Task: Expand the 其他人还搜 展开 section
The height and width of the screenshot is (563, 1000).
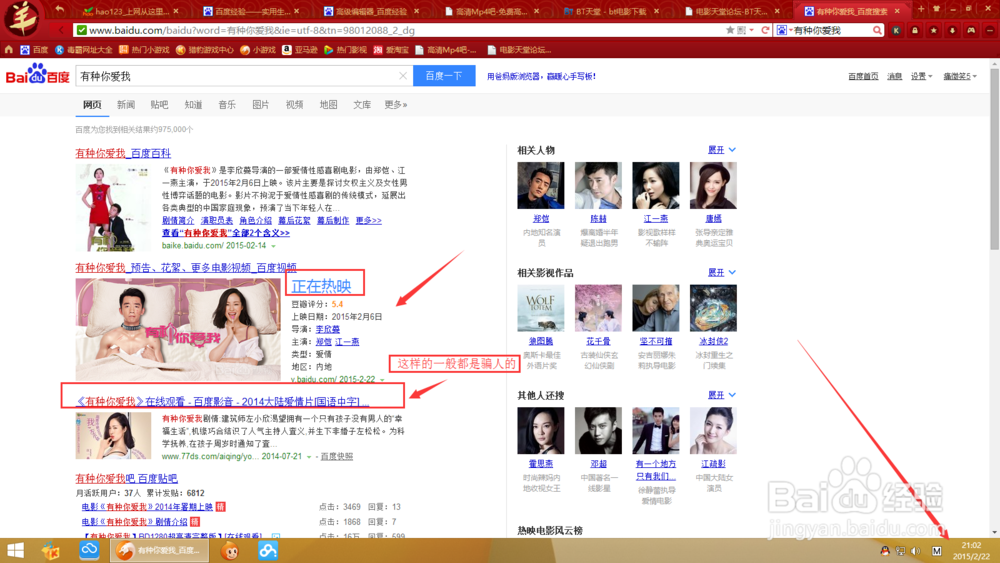Action: tap(721, 395)
